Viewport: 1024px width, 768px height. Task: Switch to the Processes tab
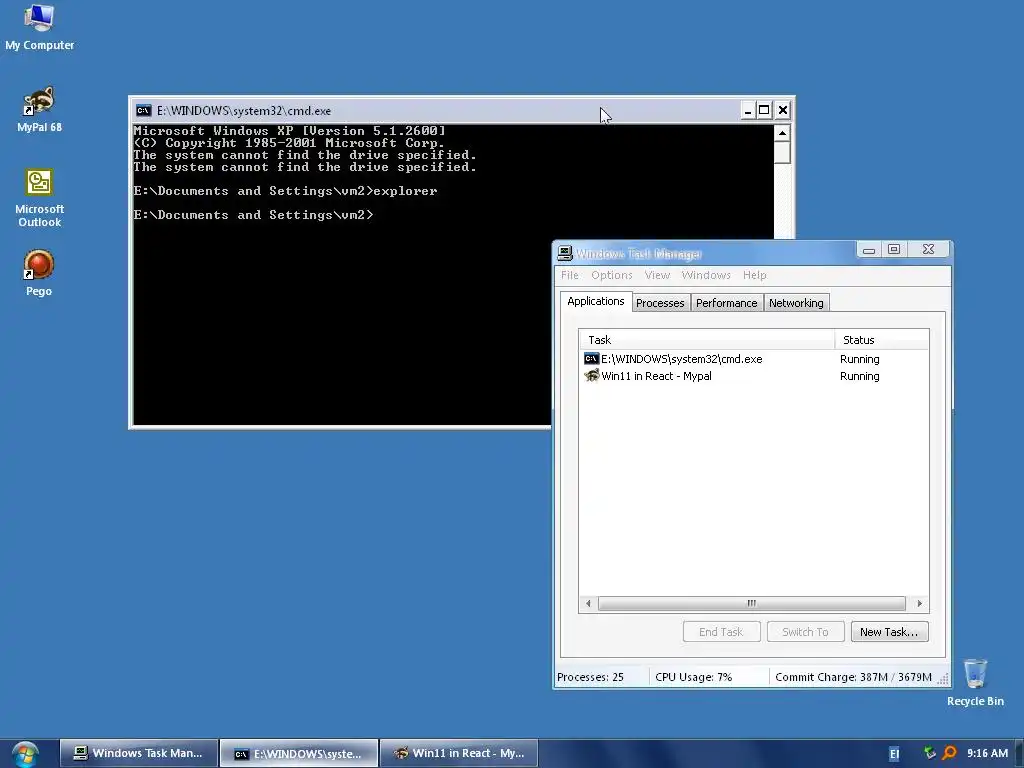point(660,303)
